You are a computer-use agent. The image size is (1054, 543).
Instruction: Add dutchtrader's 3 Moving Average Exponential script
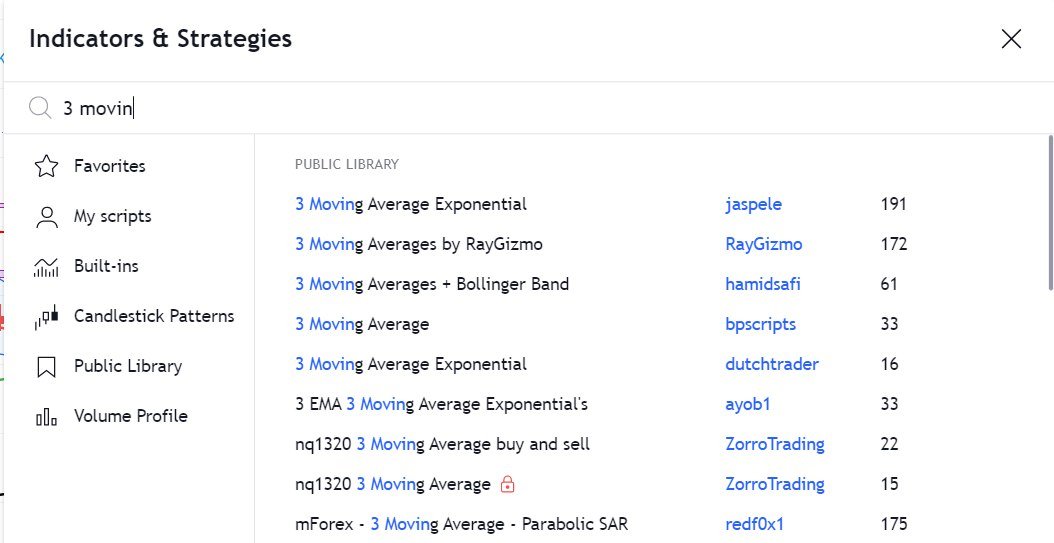[411, 364]
